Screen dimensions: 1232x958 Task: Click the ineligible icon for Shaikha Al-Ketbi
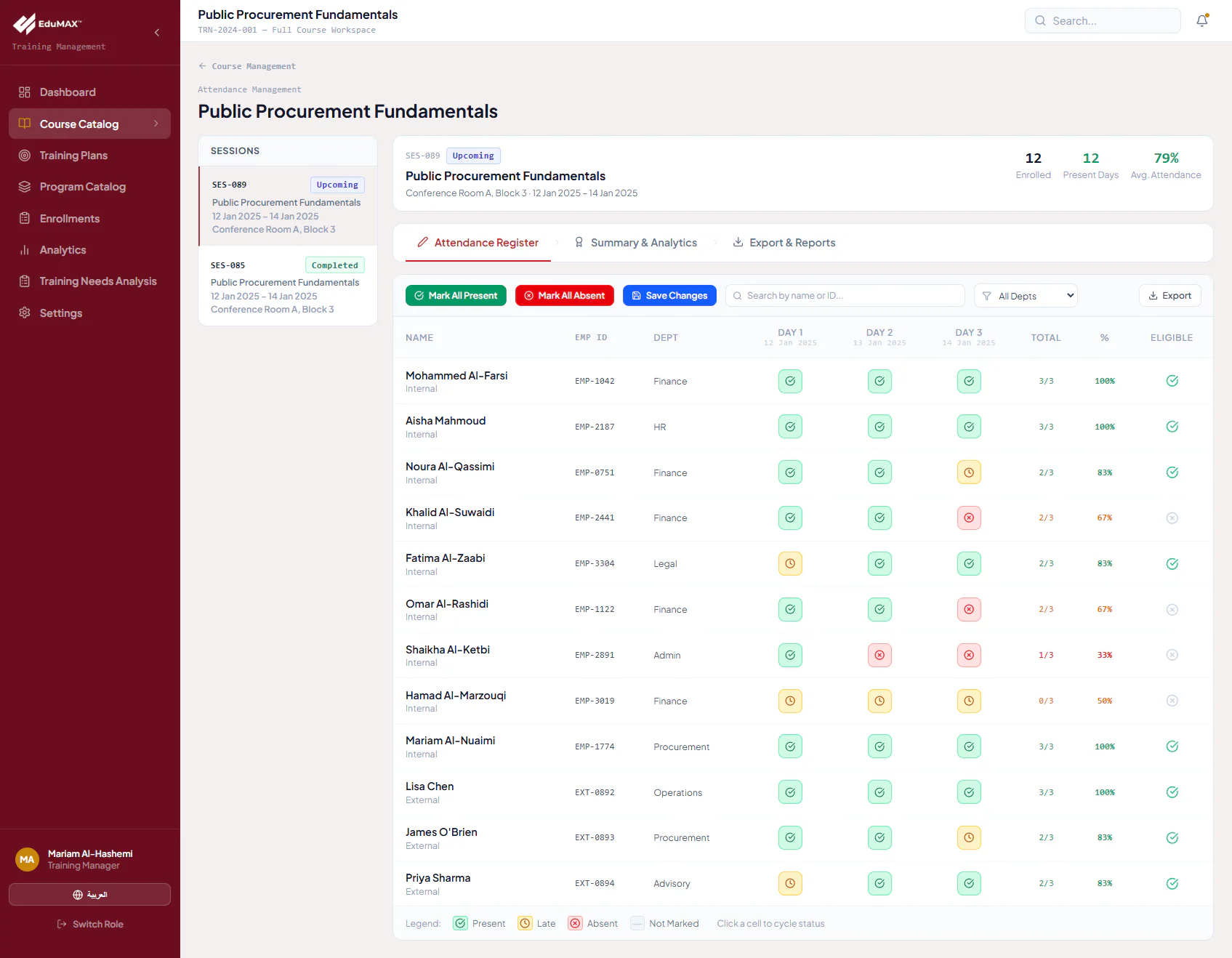(x=1172, y=655)
